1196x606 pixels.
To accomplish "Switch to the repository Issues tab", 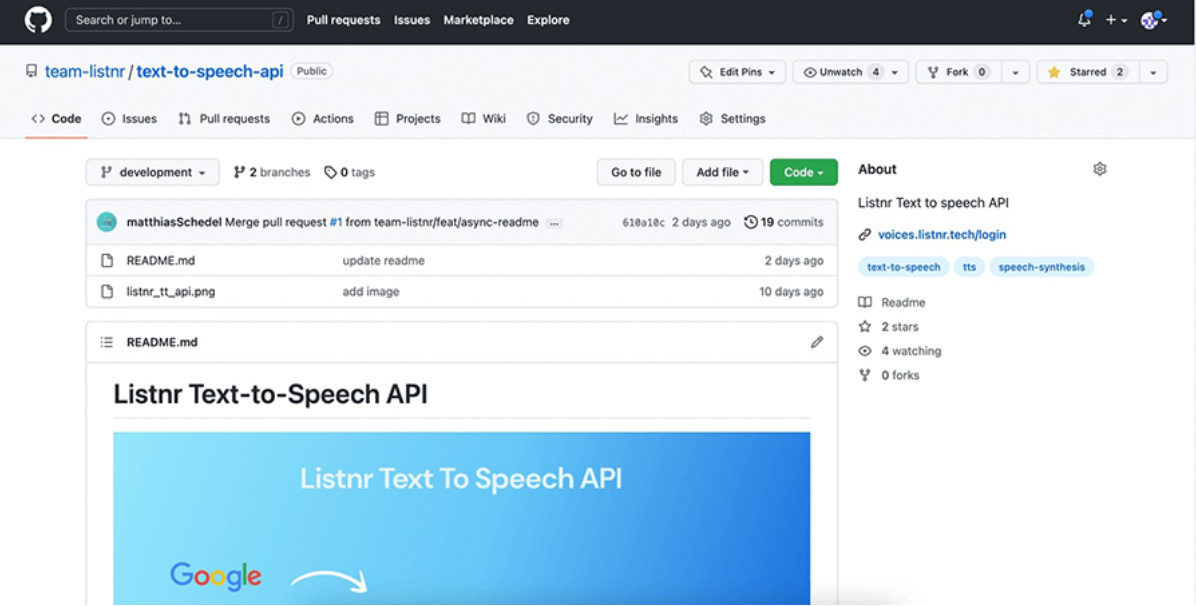I will pos(129,118).
